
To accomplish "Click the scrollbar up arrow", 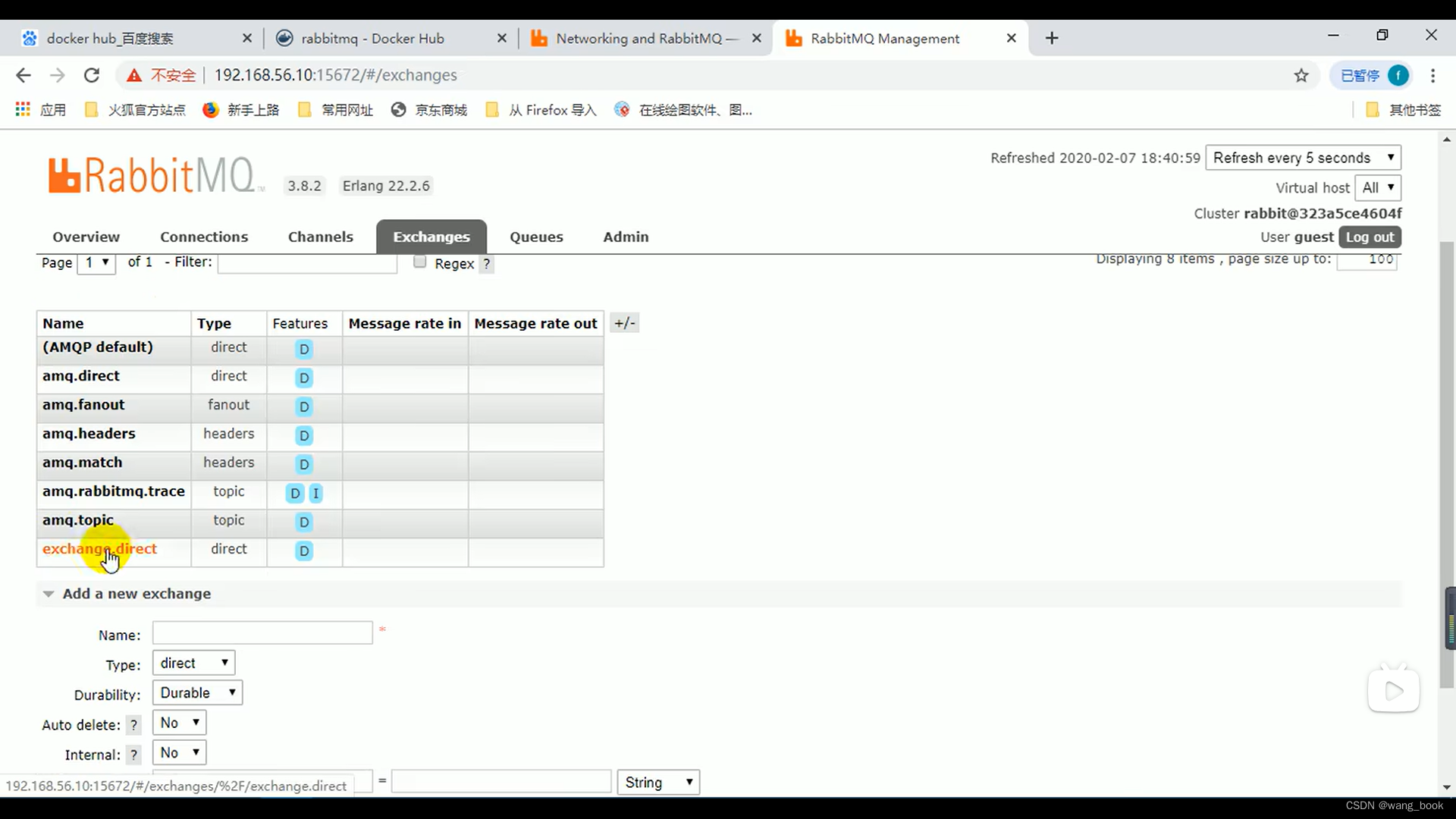I will [1447, 140].
